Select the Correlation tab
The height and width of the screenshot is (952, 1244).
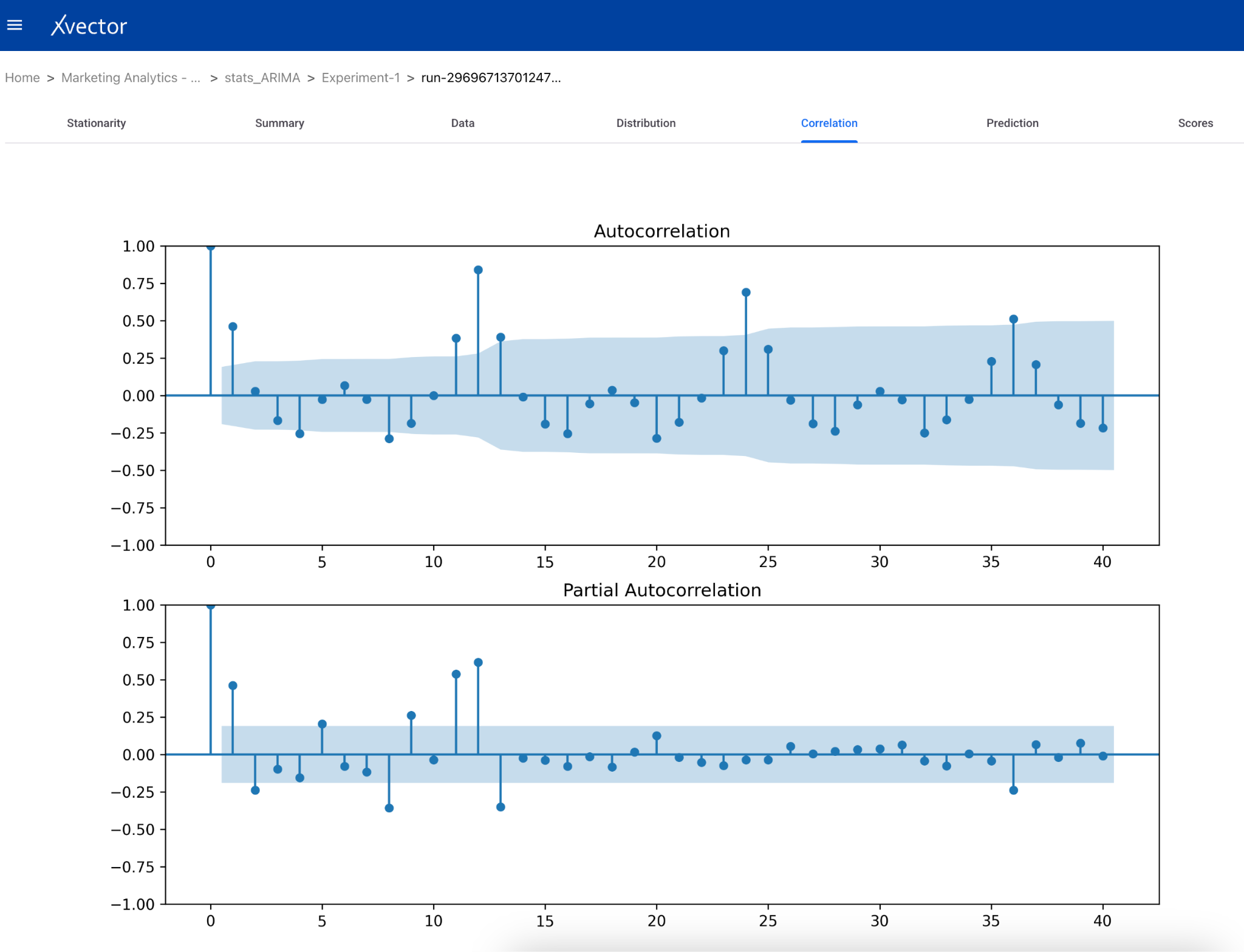point(829,123)
